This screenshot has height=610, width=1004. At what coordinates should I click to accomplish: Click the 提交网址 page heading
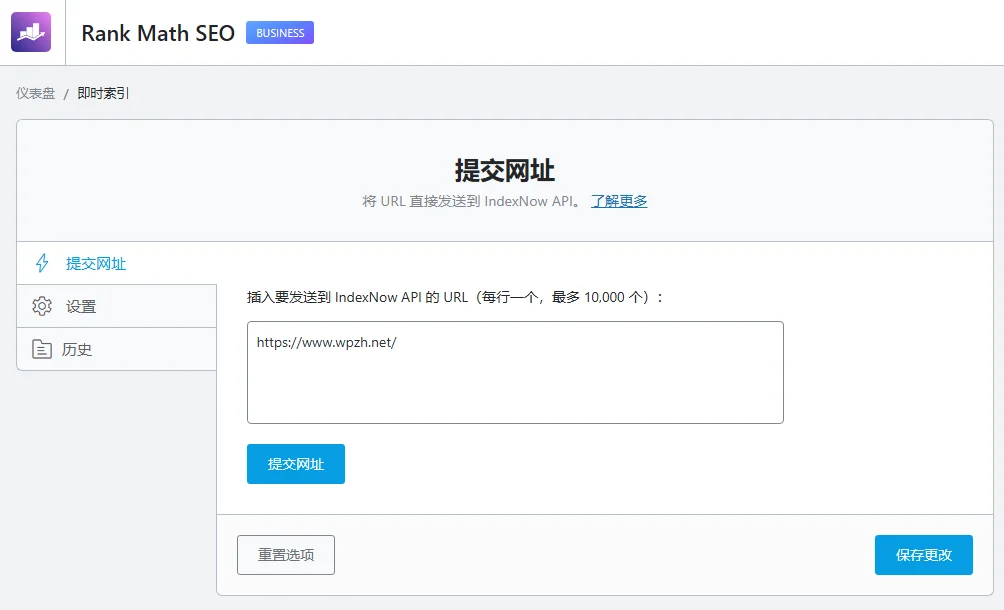pos(503,170)
